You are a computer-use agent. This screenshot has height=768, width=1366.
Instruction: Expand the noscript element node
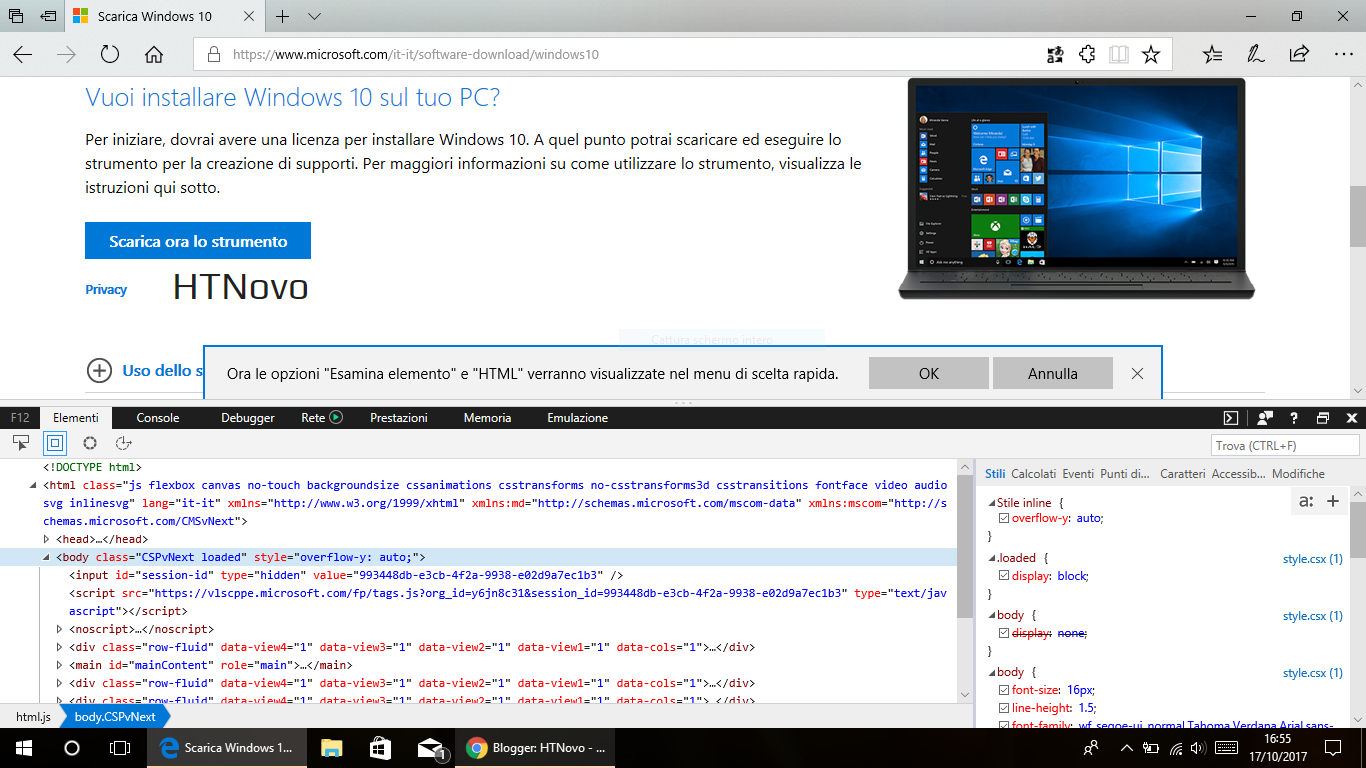pos(60,629)
